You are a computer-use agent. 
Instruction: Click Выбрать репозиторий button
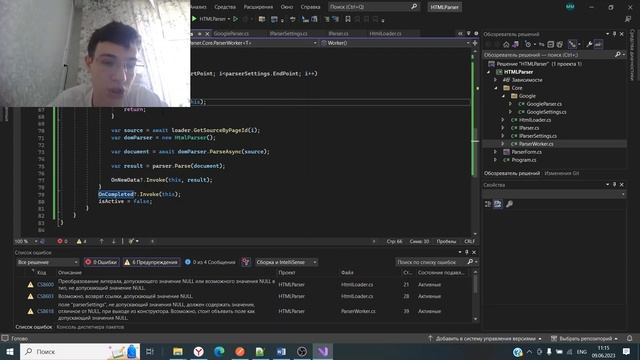585,338
